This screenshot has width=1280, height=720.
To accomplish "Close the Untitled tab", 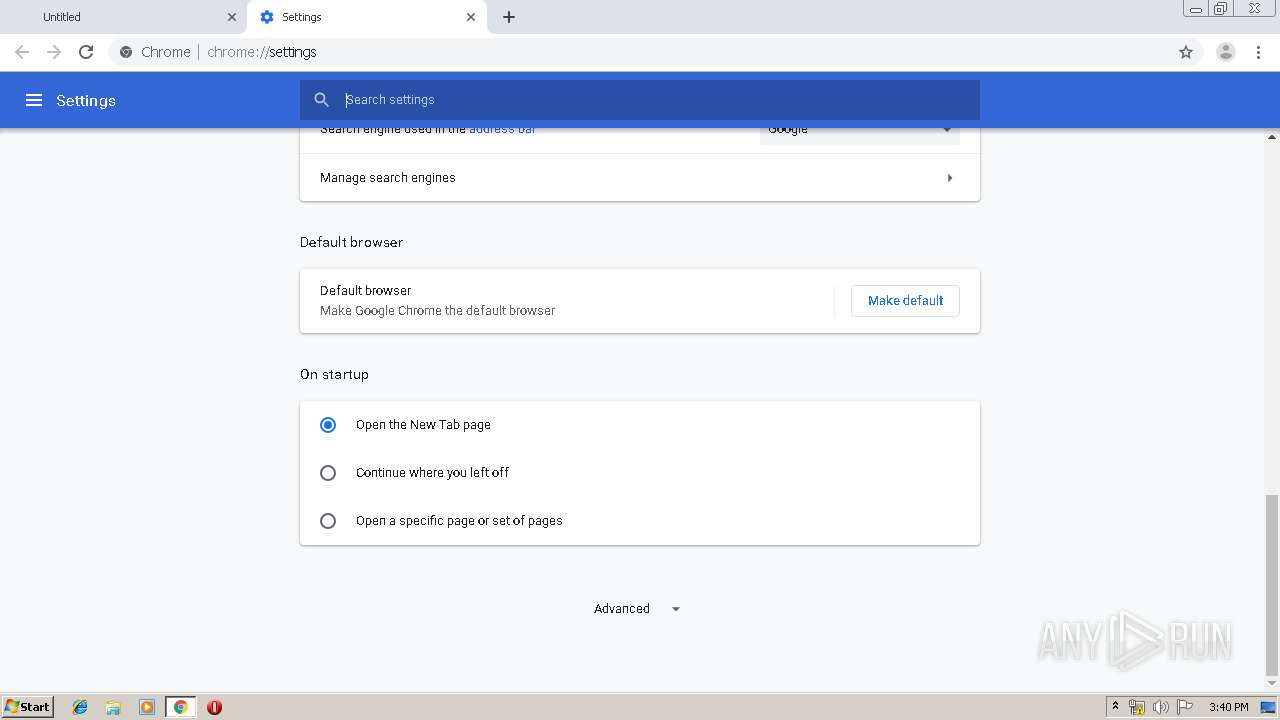I will 231,17.
